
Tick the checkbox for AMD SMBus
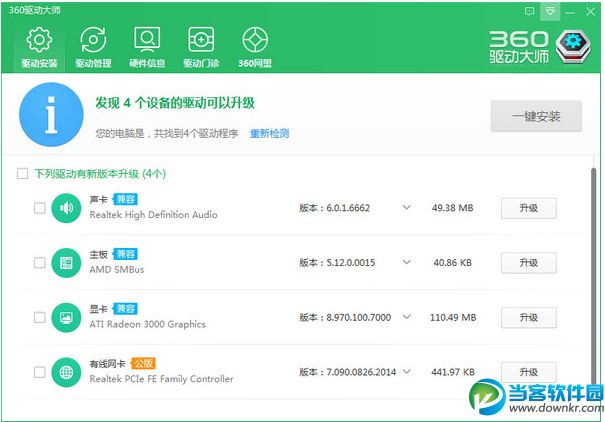coord(39,263)
